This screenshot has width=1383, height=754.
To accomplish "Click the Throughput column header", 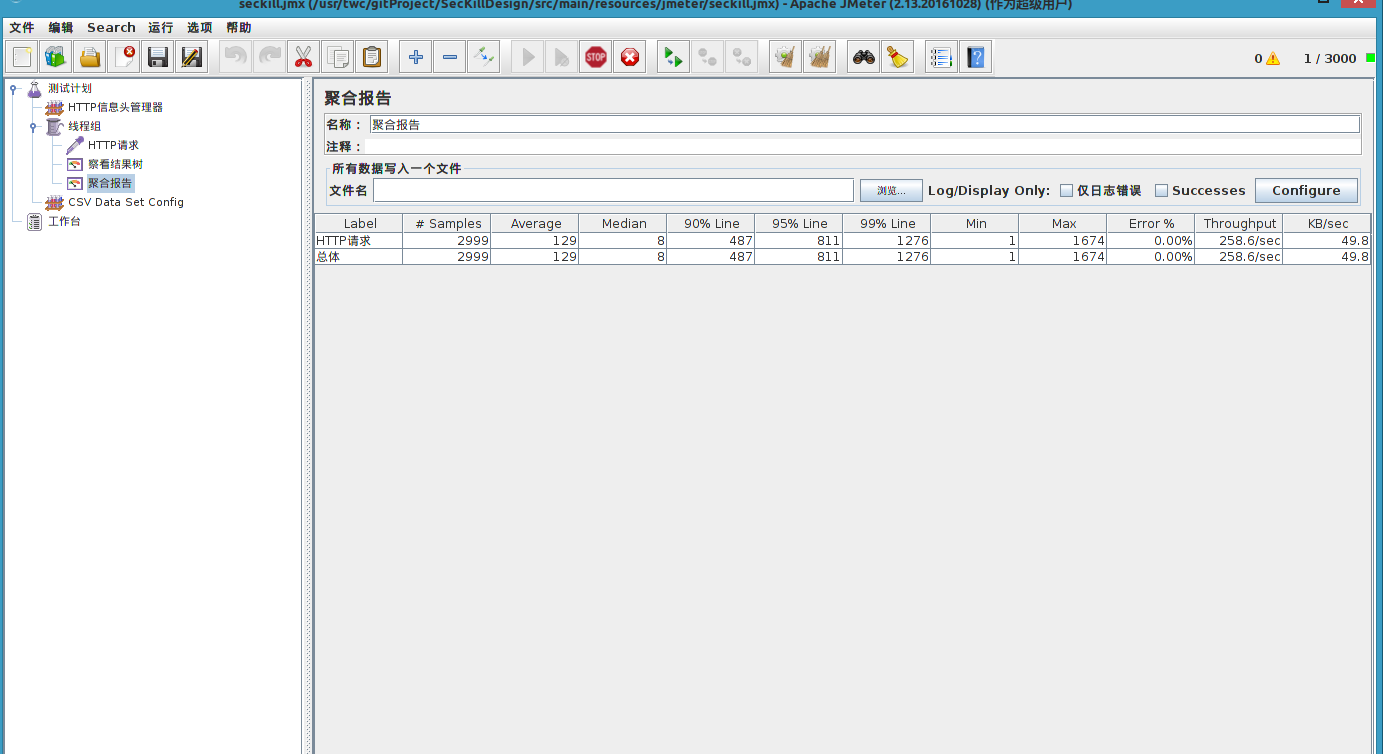I will 1239,223.
